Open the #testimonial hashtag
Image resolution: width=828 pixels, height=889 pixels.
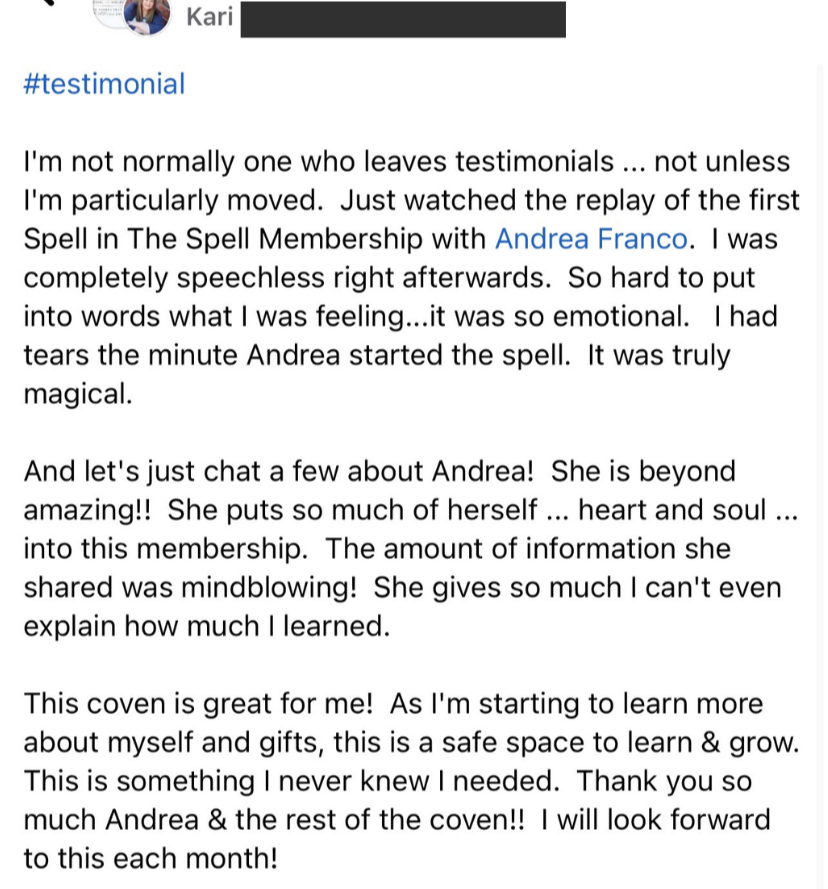104,83
